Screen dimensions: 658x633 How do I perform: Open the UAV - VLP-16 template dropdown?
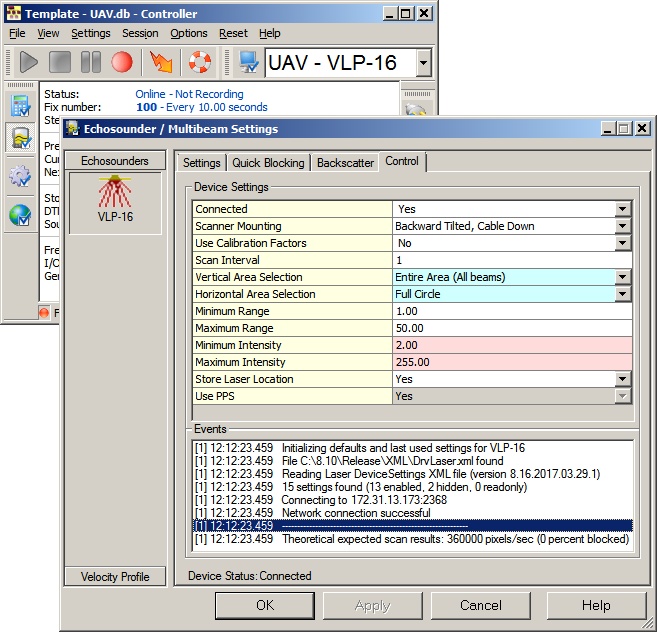tap(424, 63)
